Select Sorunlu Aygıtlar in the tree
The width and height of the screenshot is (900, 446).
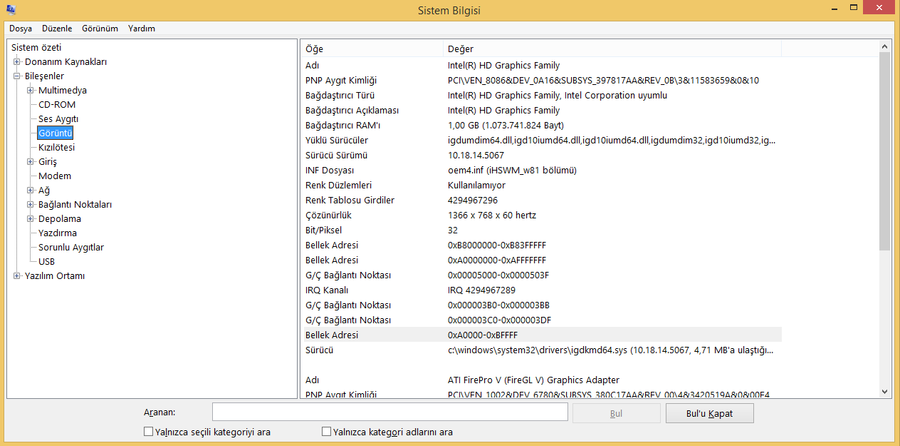click(x=71, y=247)
